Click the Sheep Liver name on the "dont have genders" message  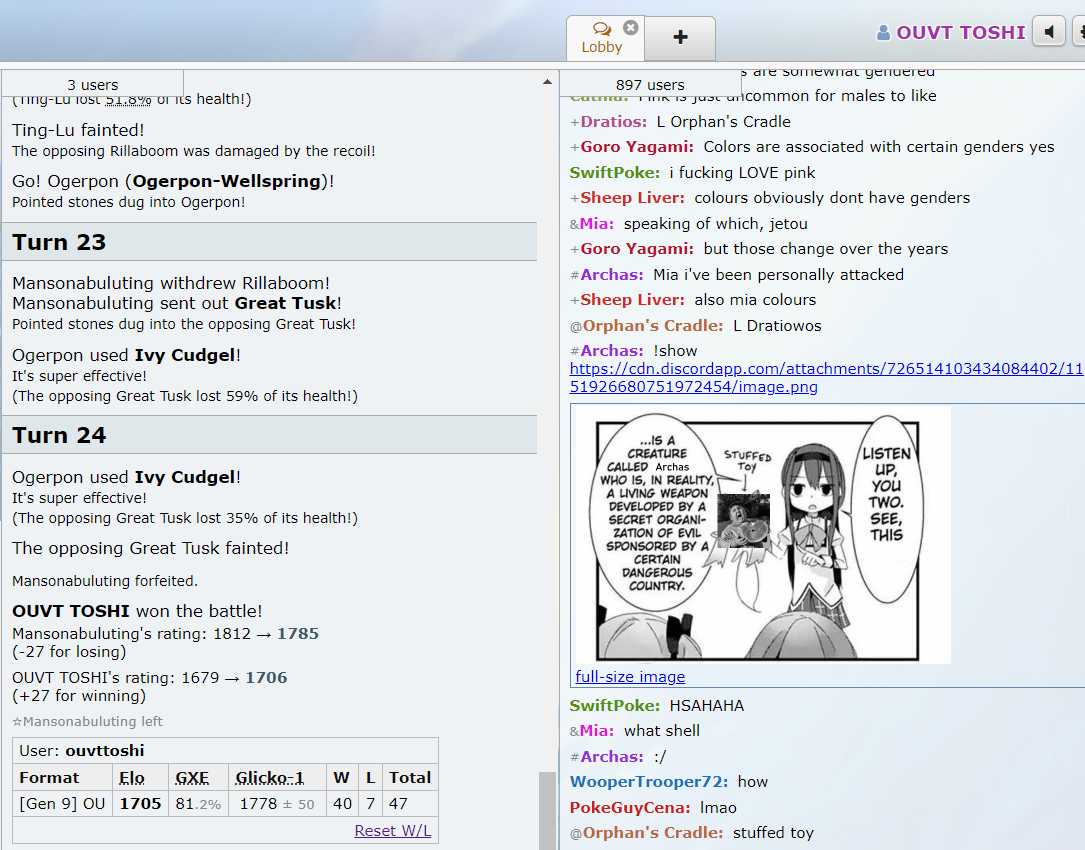632,198
